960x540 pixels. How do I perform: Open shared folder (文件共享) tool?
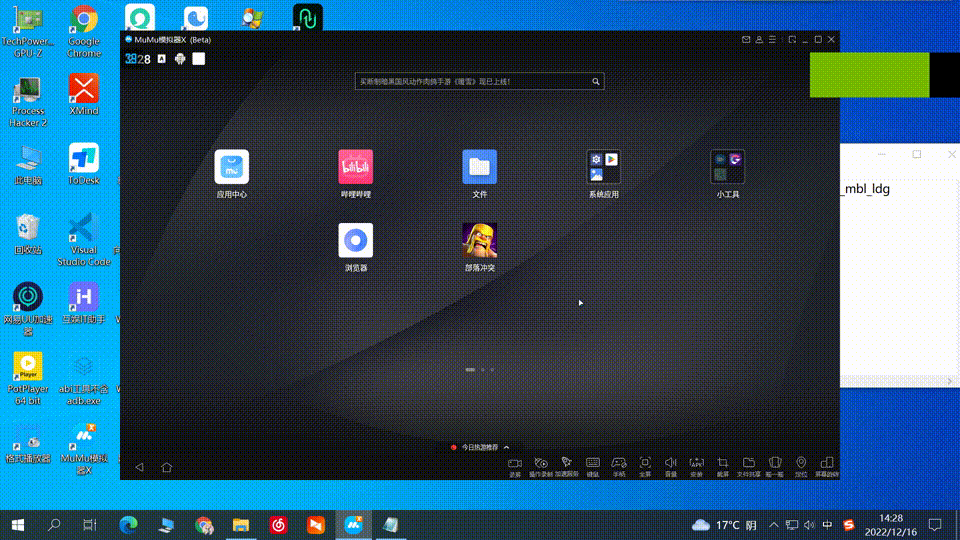click(x=749, y=467)
